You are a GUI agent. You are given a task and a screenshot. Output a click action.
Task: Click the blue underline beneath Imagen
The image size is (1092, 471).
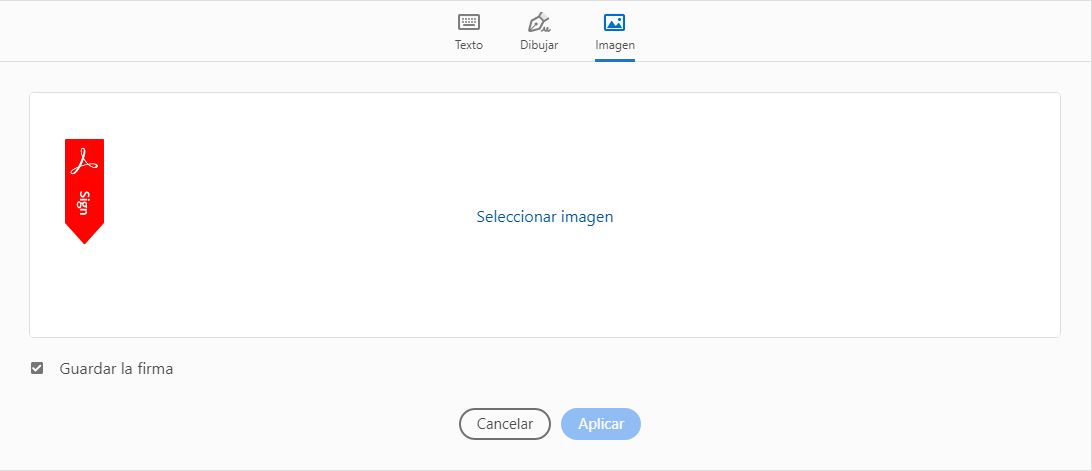coord(614,59)
